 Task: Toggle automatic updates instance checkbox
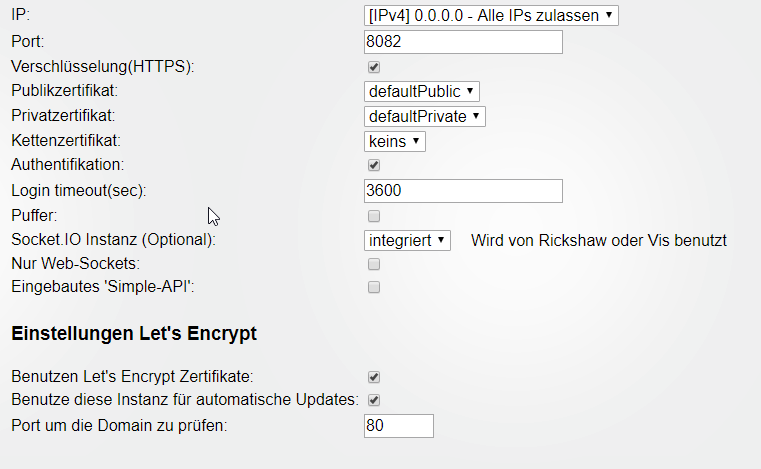[x=374, y=400]
